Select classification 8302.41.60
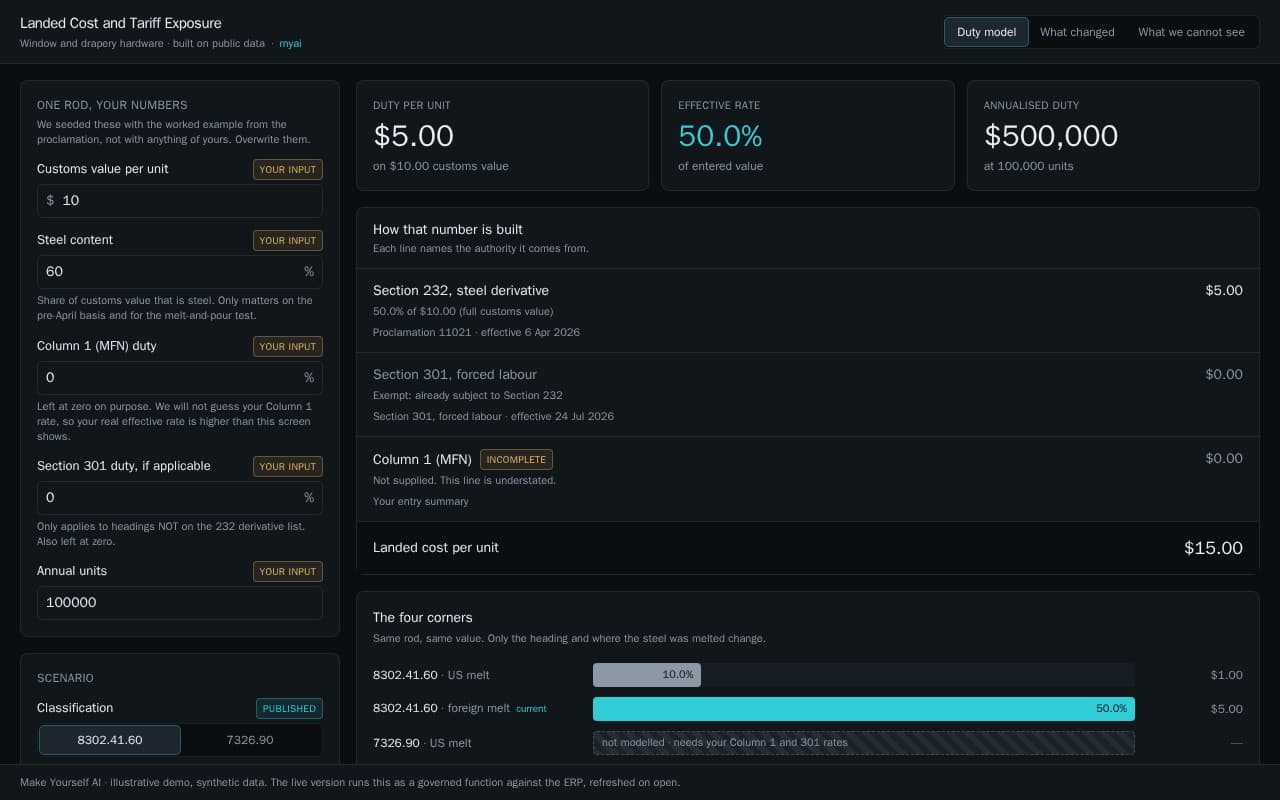This screenshot has height=800, width=1280. [110, 740]
